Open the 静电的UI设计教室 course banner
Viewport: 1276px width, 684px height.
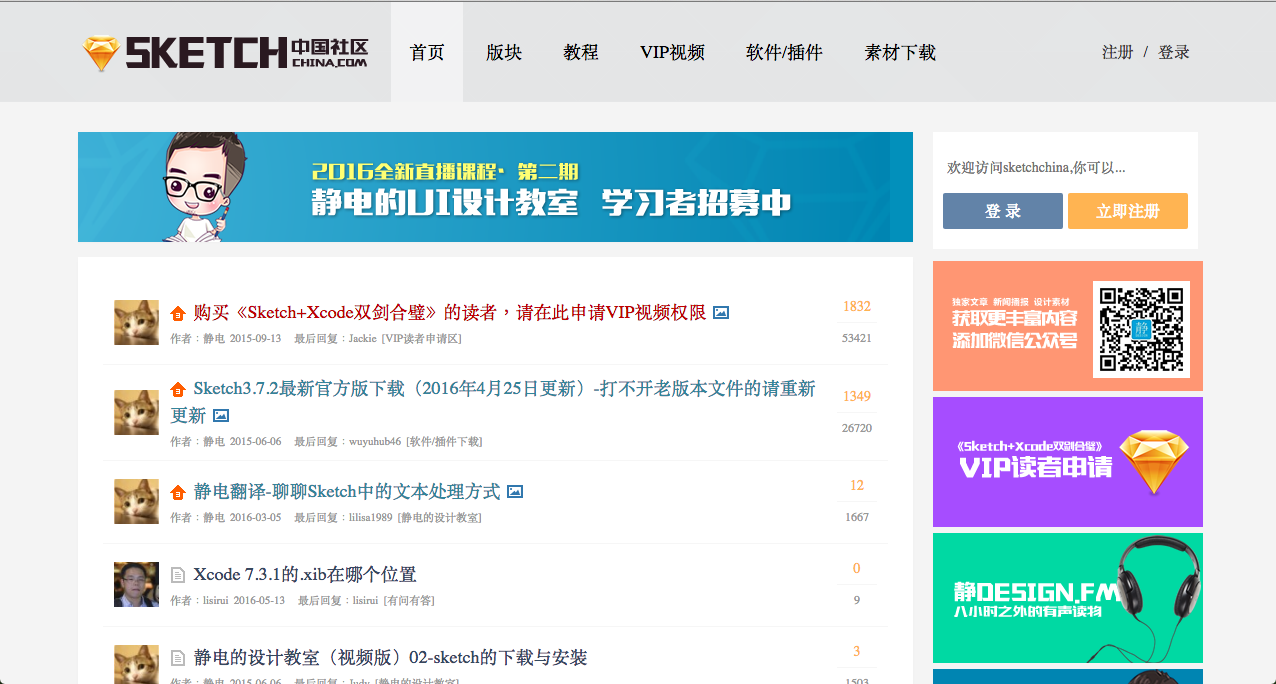click(495, 187)
